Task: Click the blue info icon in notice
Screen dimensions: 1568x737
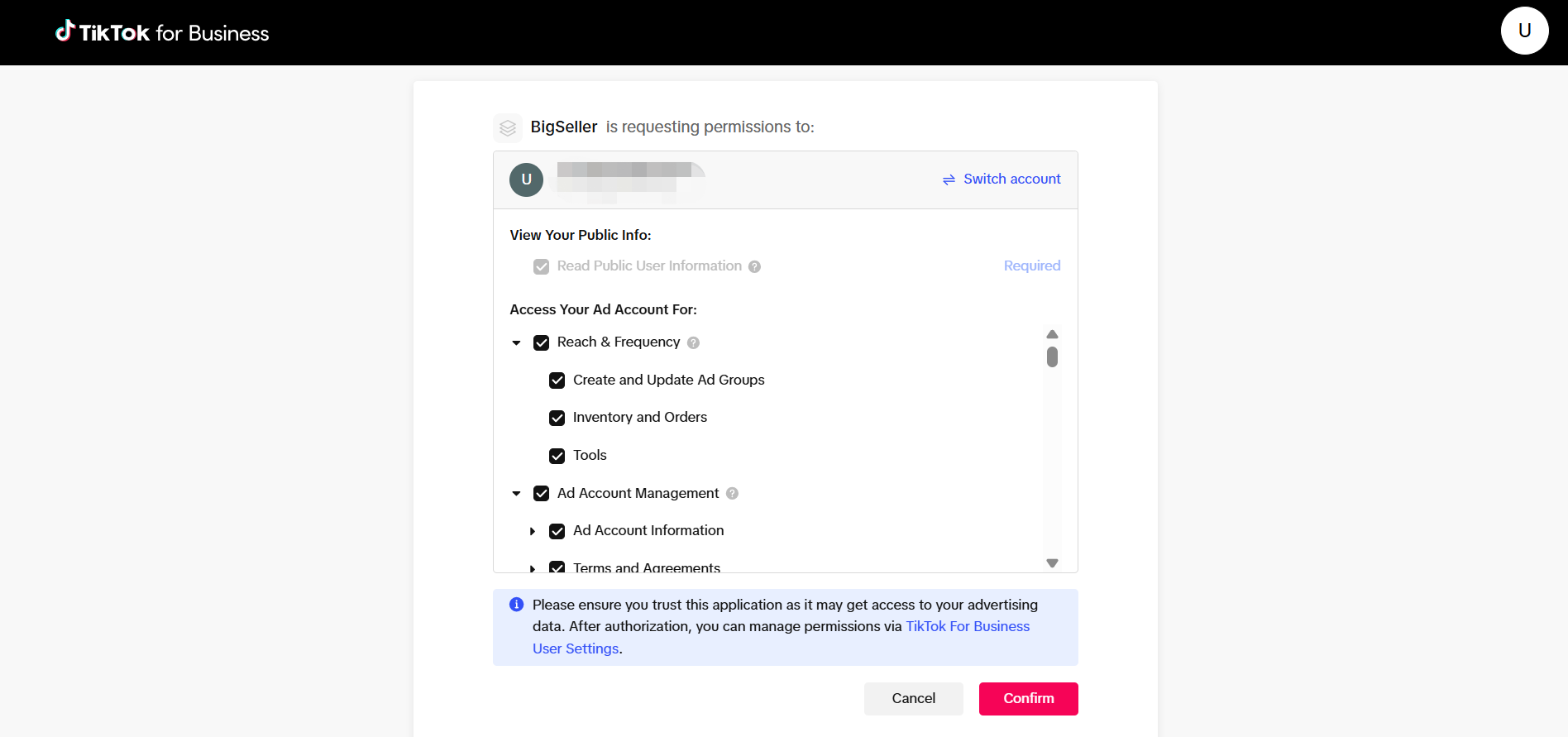Action: (516, 605)
